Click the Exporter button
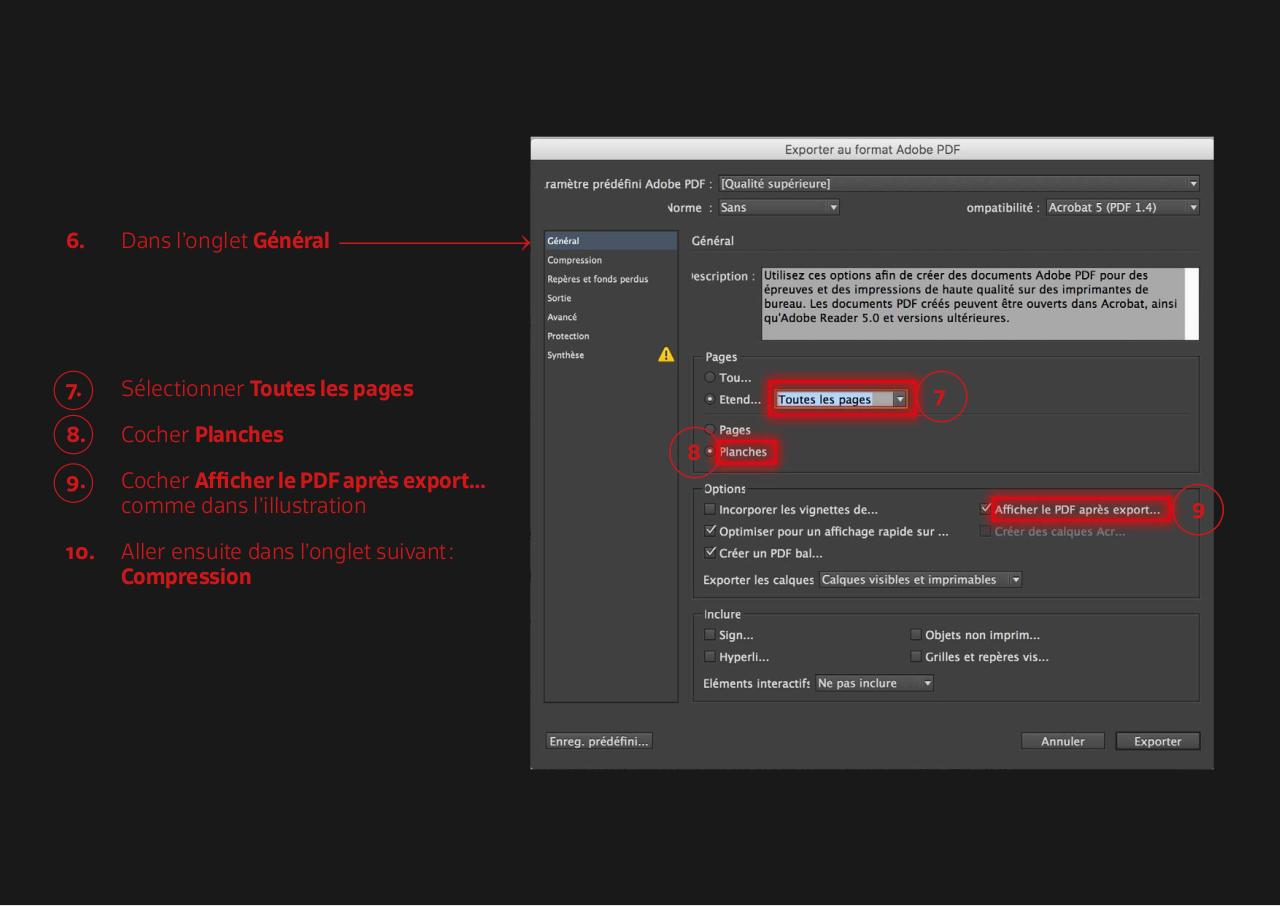1280x906 pixels. [1157, 741]
